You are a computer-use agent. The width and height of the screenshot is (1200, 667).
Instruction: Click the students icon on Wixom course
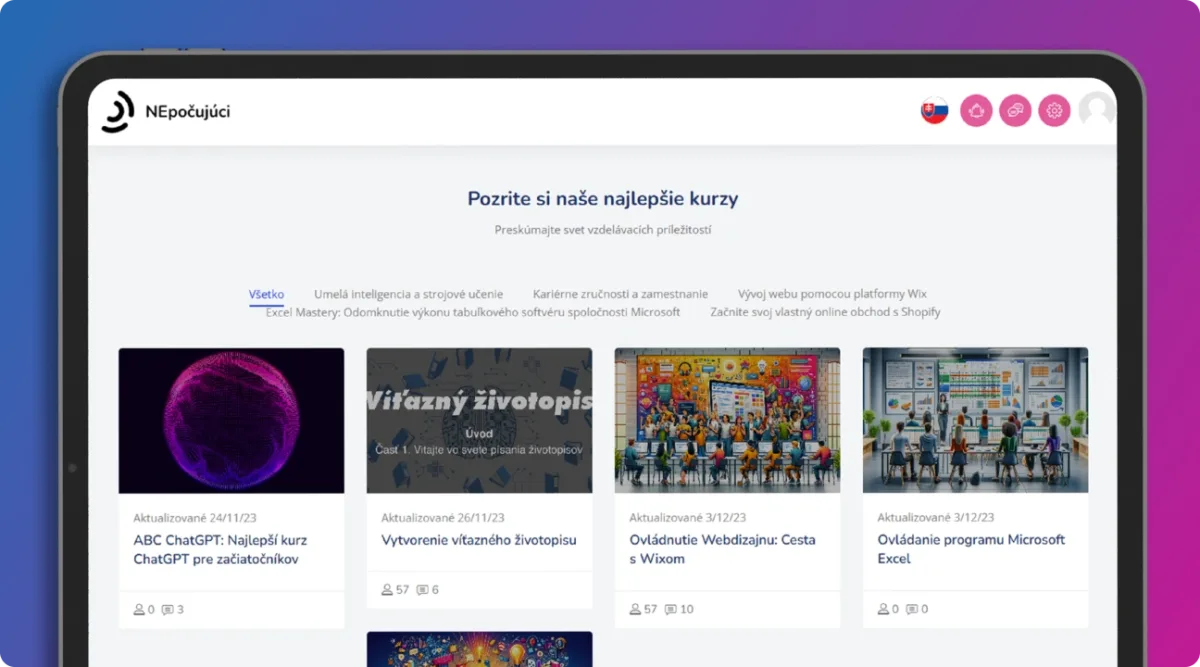635,609
